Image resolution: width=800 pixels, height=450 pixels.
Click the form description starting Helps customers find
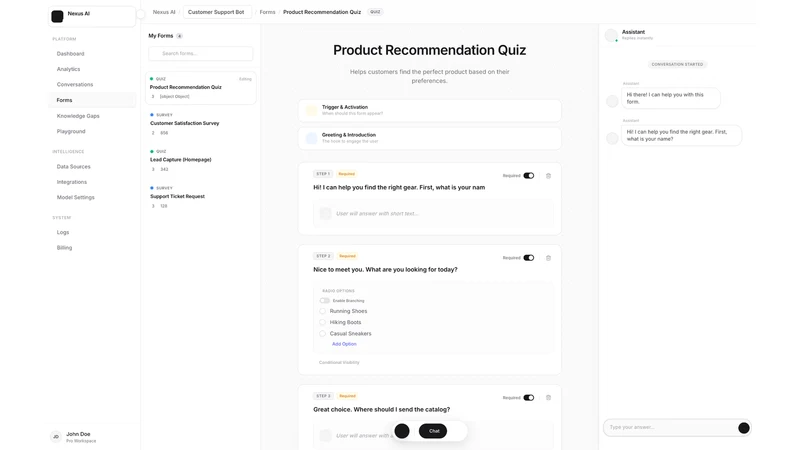pyautogui.click(x=430, y=77)
